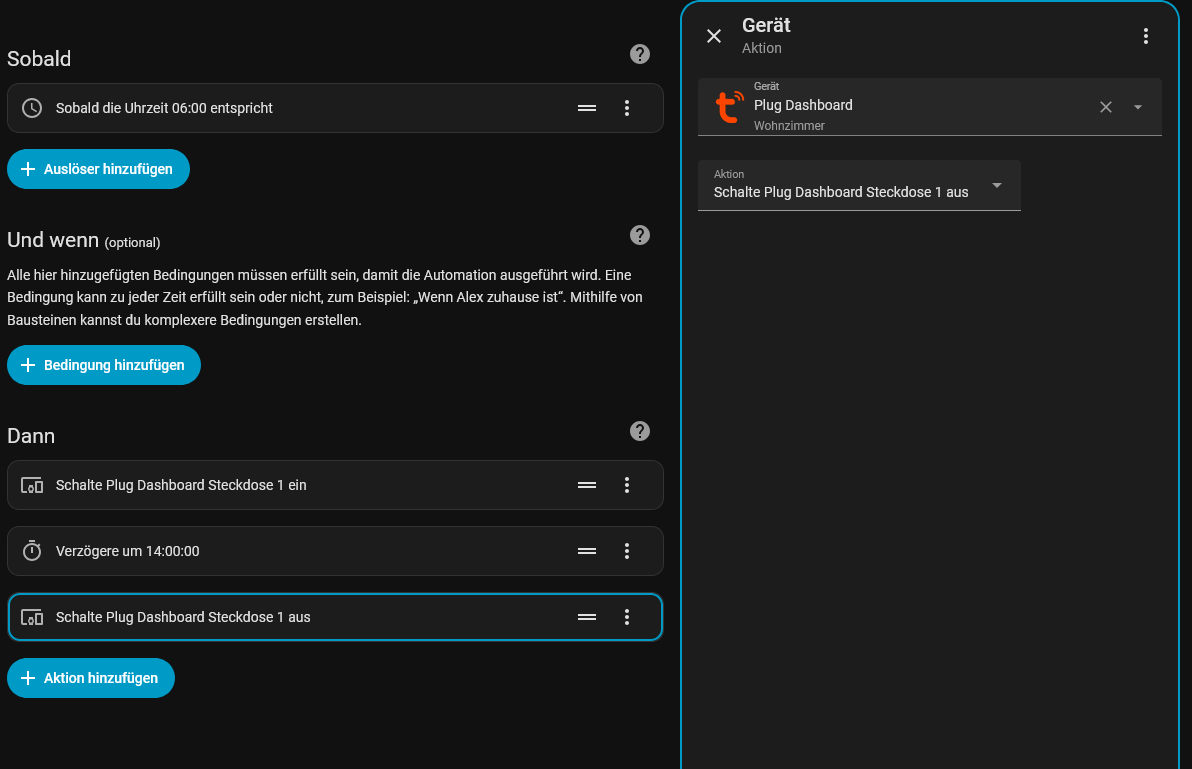
Task: Click the Dann section heading
Action: click(x=31, y=436)
